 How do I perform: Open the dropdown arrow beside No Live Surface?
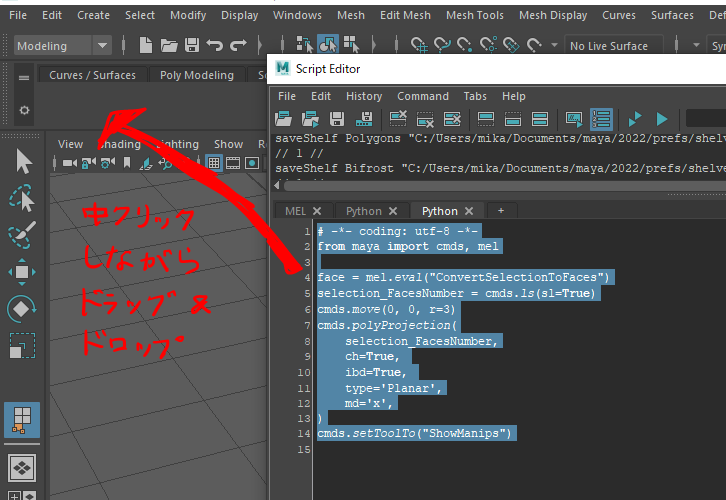[x=554, y=45]
